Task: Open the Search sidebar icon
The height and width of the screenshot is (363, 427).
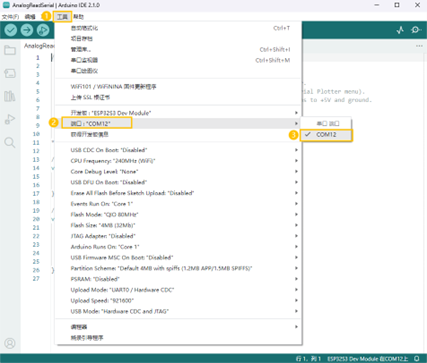Action: tap(10, 142)
